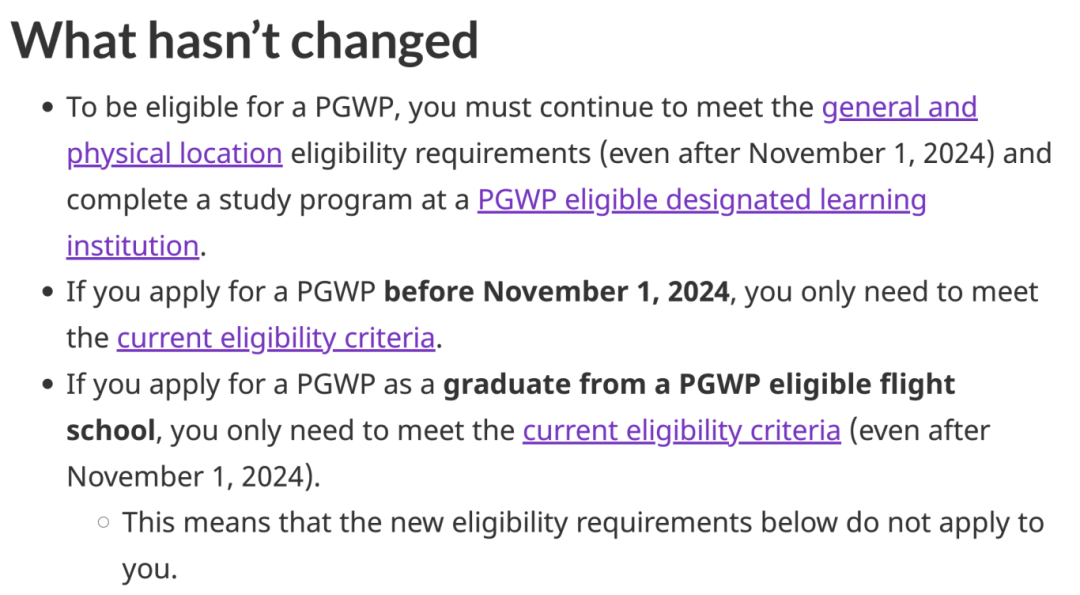Screen dimensions: 1080x595
Task: Open "PGWP eligible designated learning" link
Action: click(x=702, y=200)
